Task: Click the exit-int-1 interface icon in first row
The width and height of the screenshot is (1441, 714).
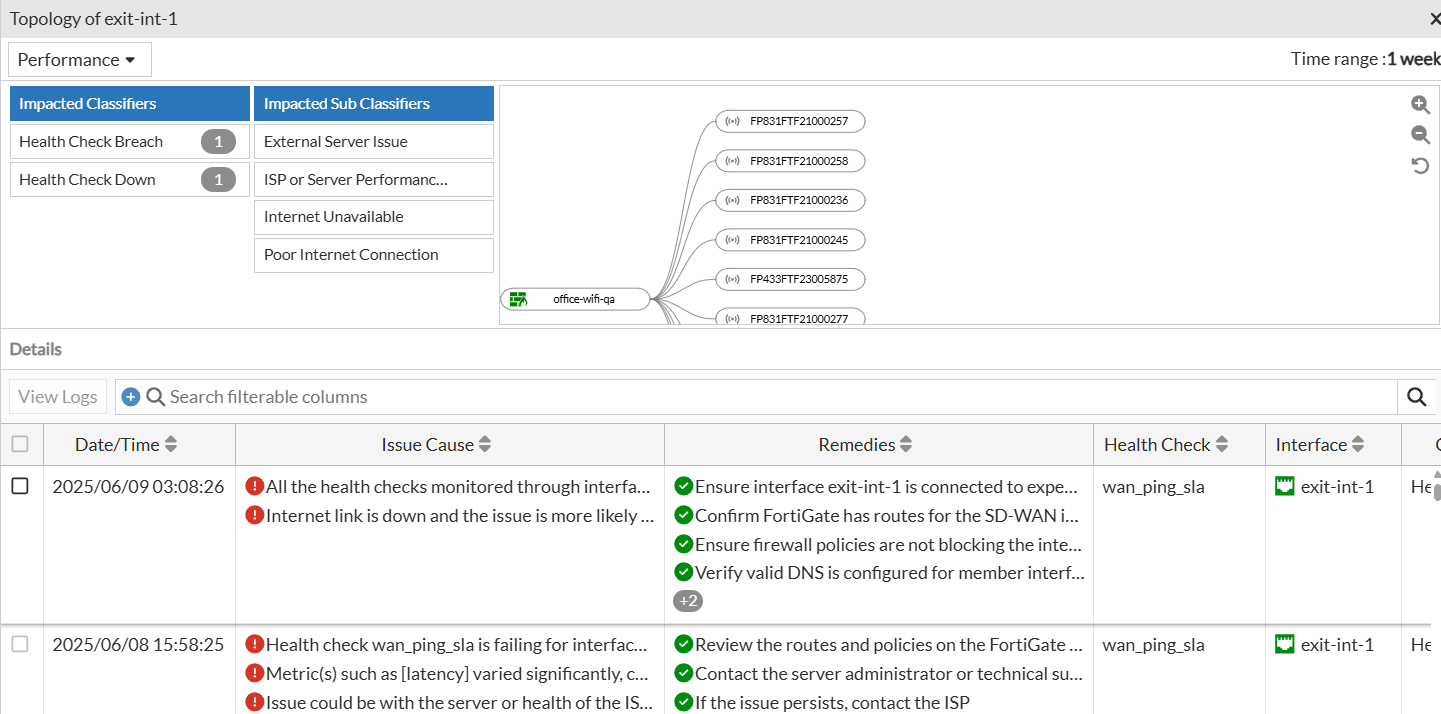Action: click(1285, 487)
